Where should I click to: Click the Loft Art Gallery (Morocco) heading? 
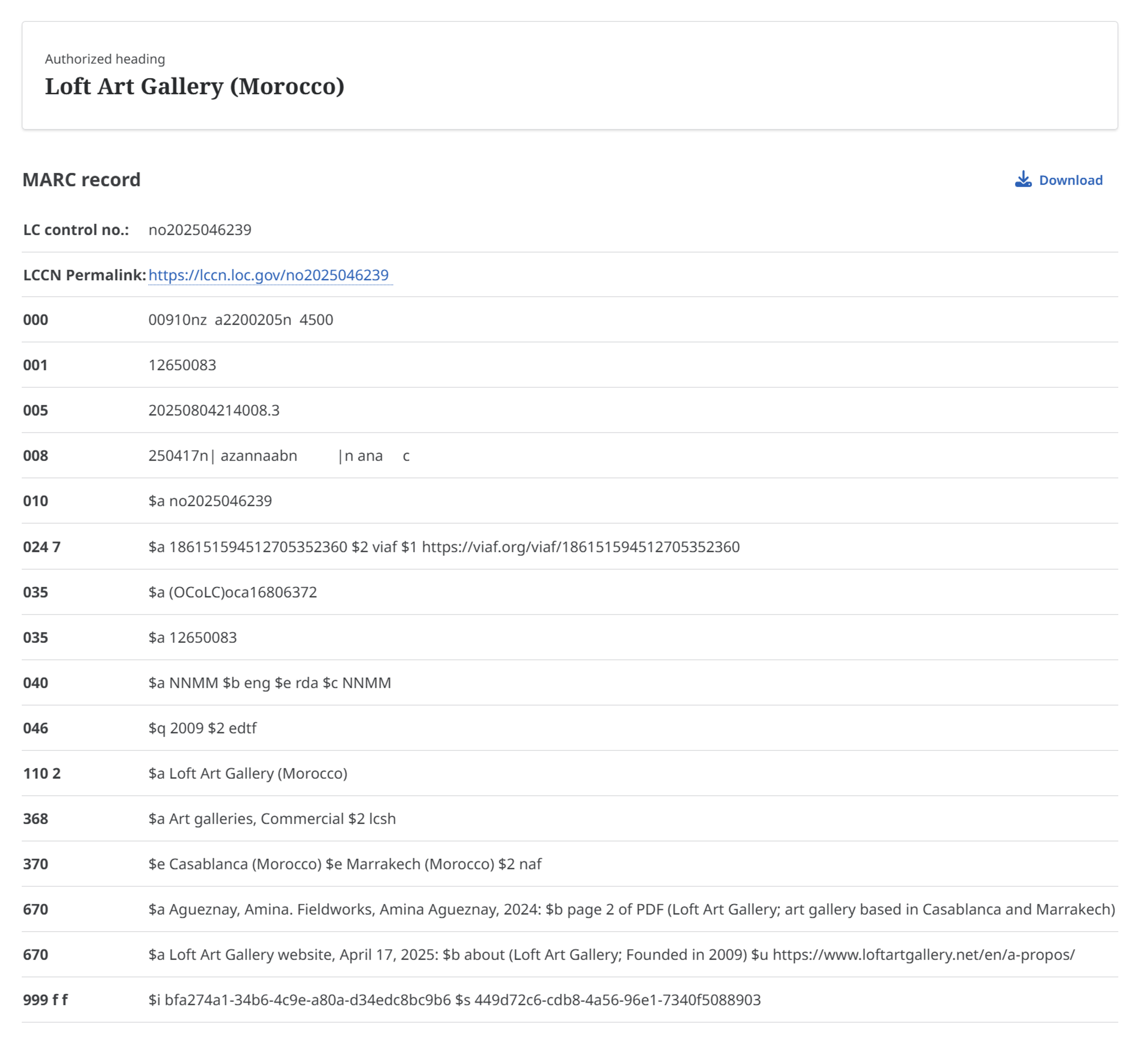(x=195, y=87)
